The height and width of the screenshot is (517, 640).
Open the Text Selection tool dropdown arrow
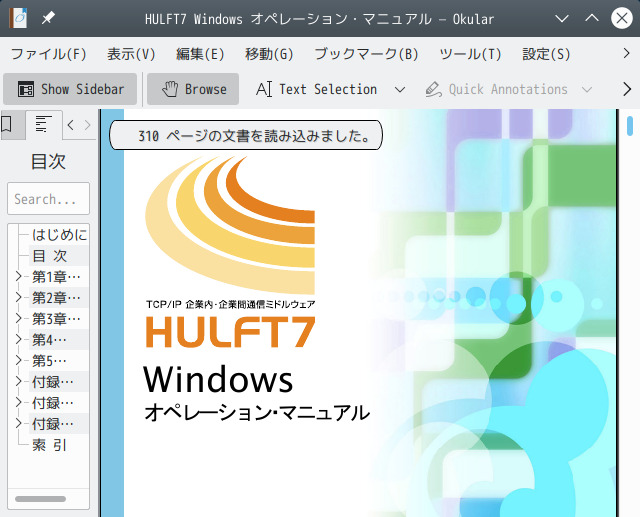[400, 89]
